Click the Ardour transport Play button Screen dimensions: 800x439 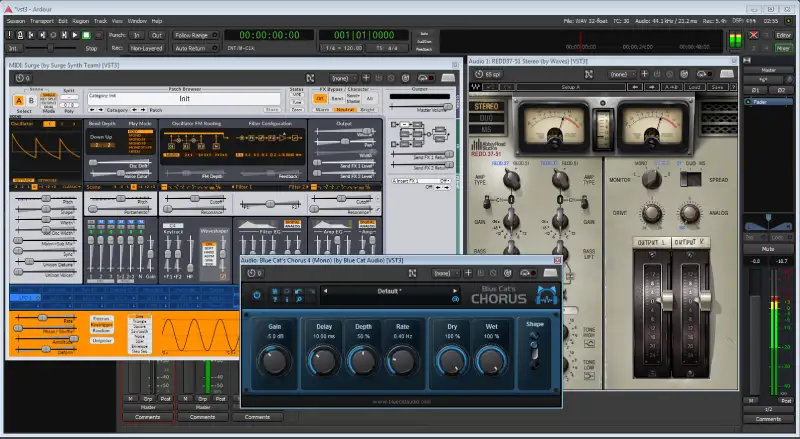pos(75,35)
